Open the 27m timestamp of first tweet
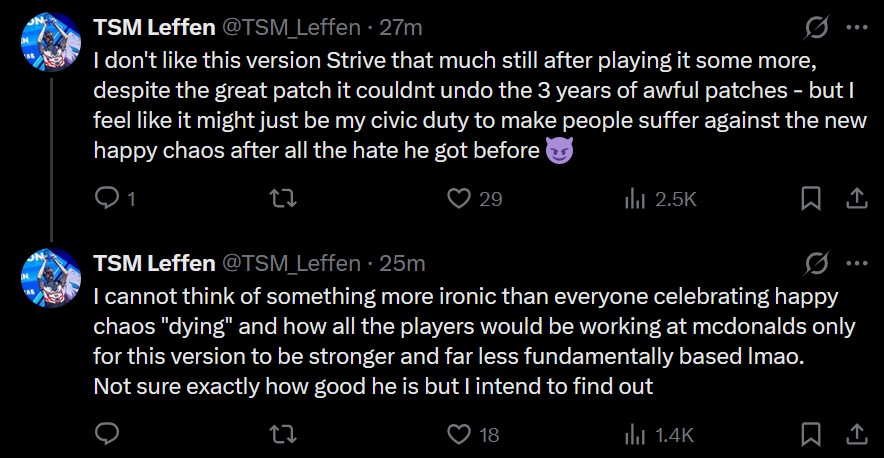This screenshot has width=884, height=458. [x=400, y=27]
